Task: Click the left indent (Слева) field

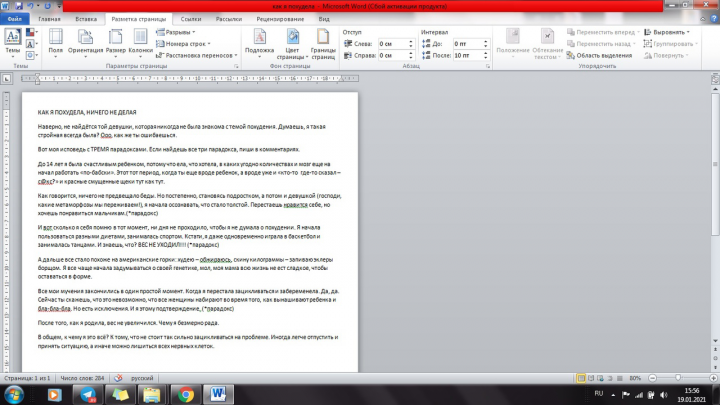Action: [x=393, y=44]
